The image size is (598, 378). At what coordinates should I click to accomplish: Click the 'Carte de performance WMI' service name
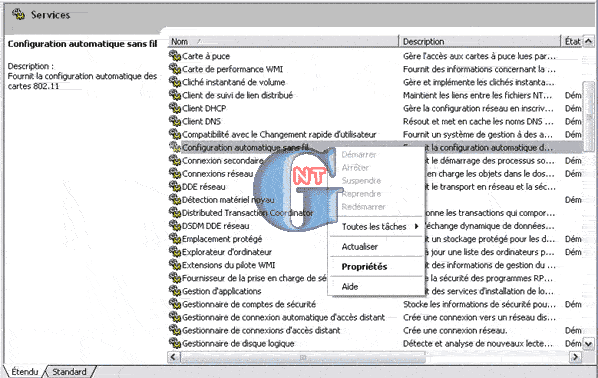click(x=233, y=69)
